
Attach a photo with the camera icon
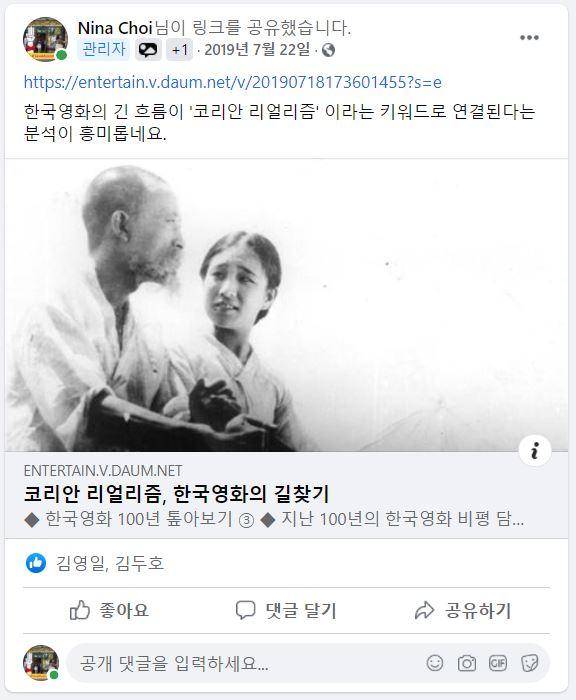click(x=467, y=663)
